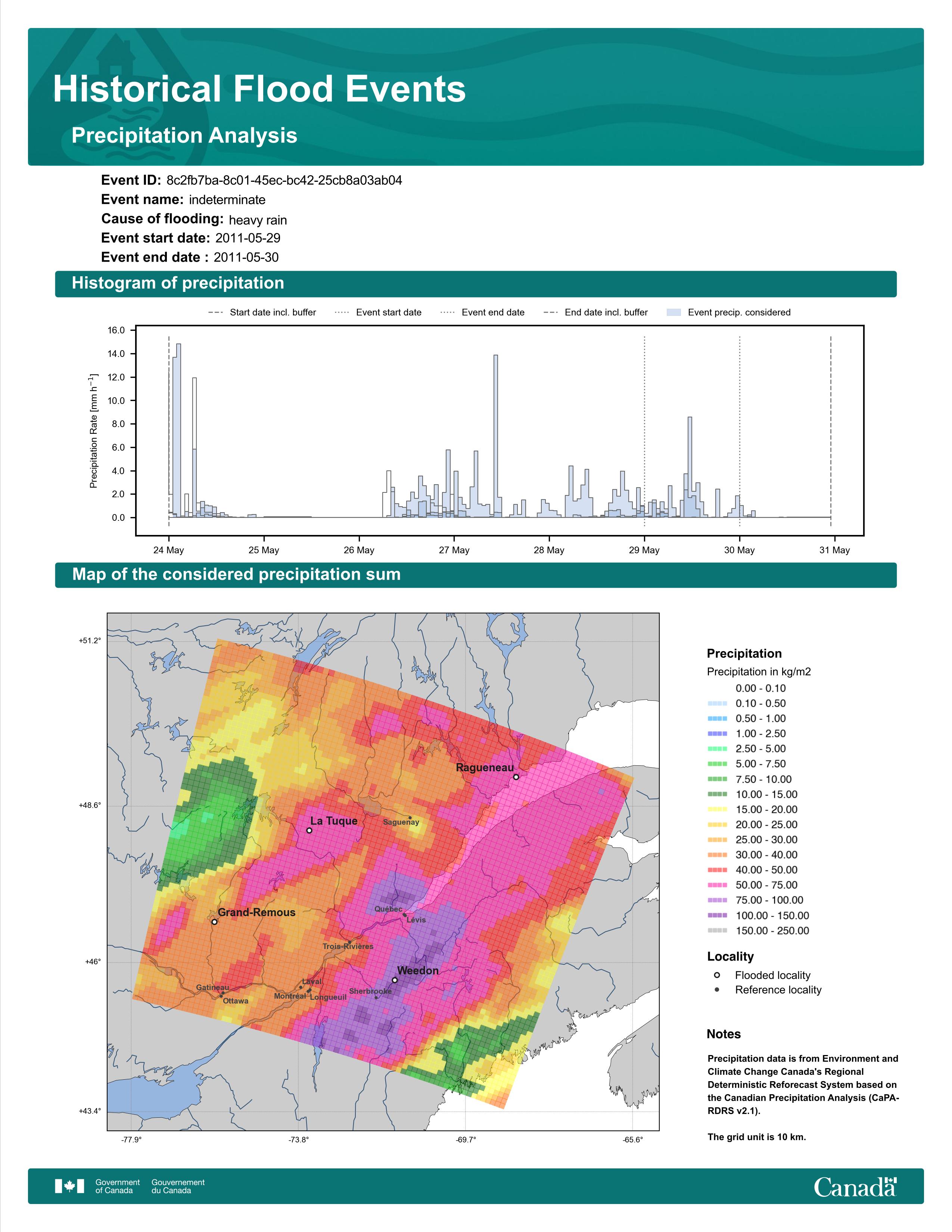Image resolution: width=952 pixels, height=1232 pixels.
Task: Click the 7.50 - 10.00 precipitation swatch
Action: [717, 779]
